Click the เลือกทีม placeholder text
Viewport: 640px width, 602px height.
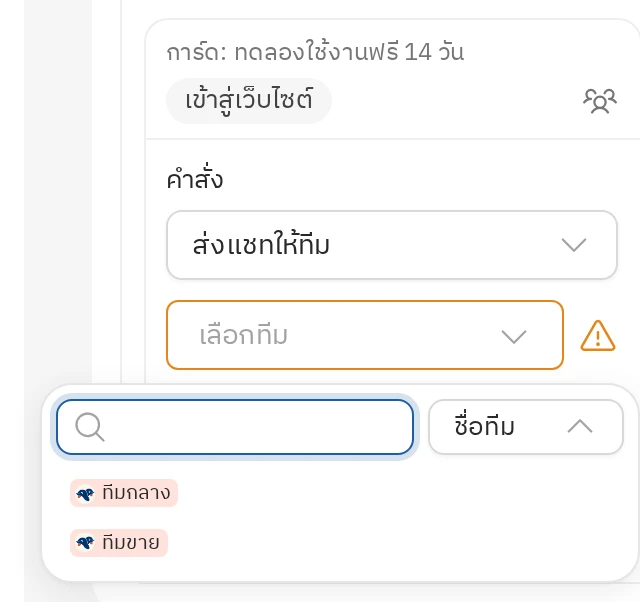[244, 335]
